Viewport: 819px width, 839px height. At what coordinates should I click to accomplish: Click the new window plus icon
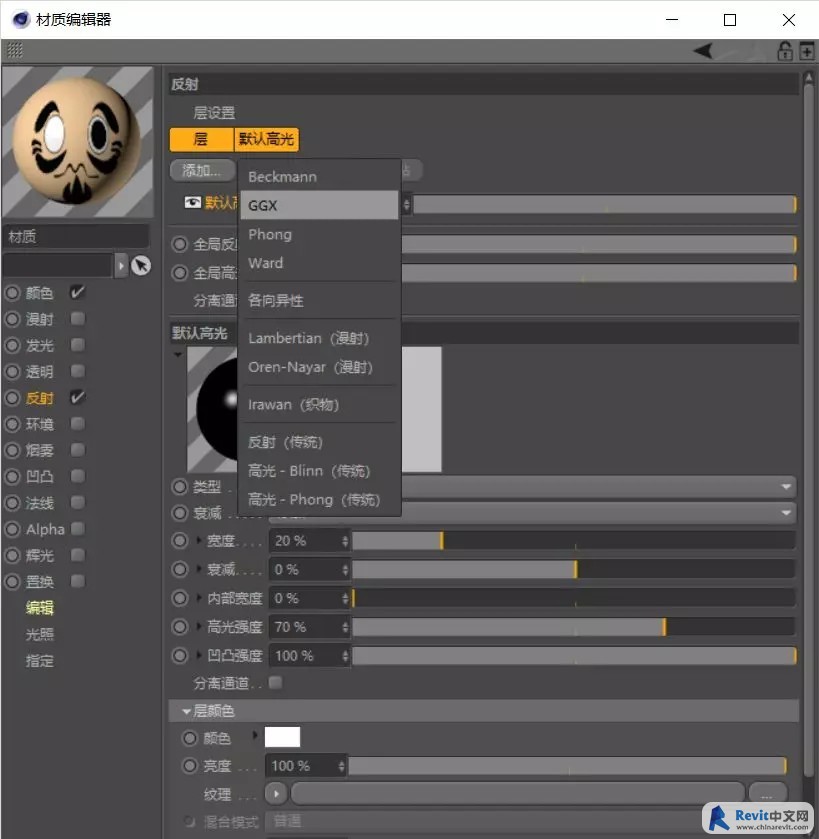click(x=807, y=51)
